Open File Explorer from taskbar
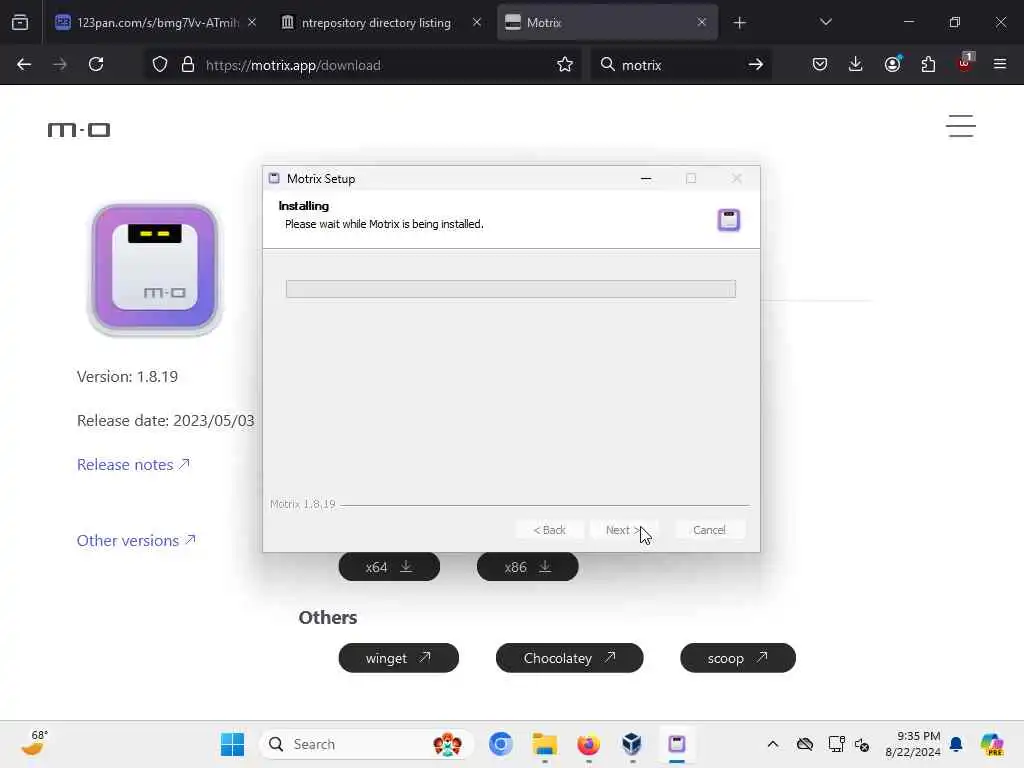1024x768 pixels. coord(545,744)
